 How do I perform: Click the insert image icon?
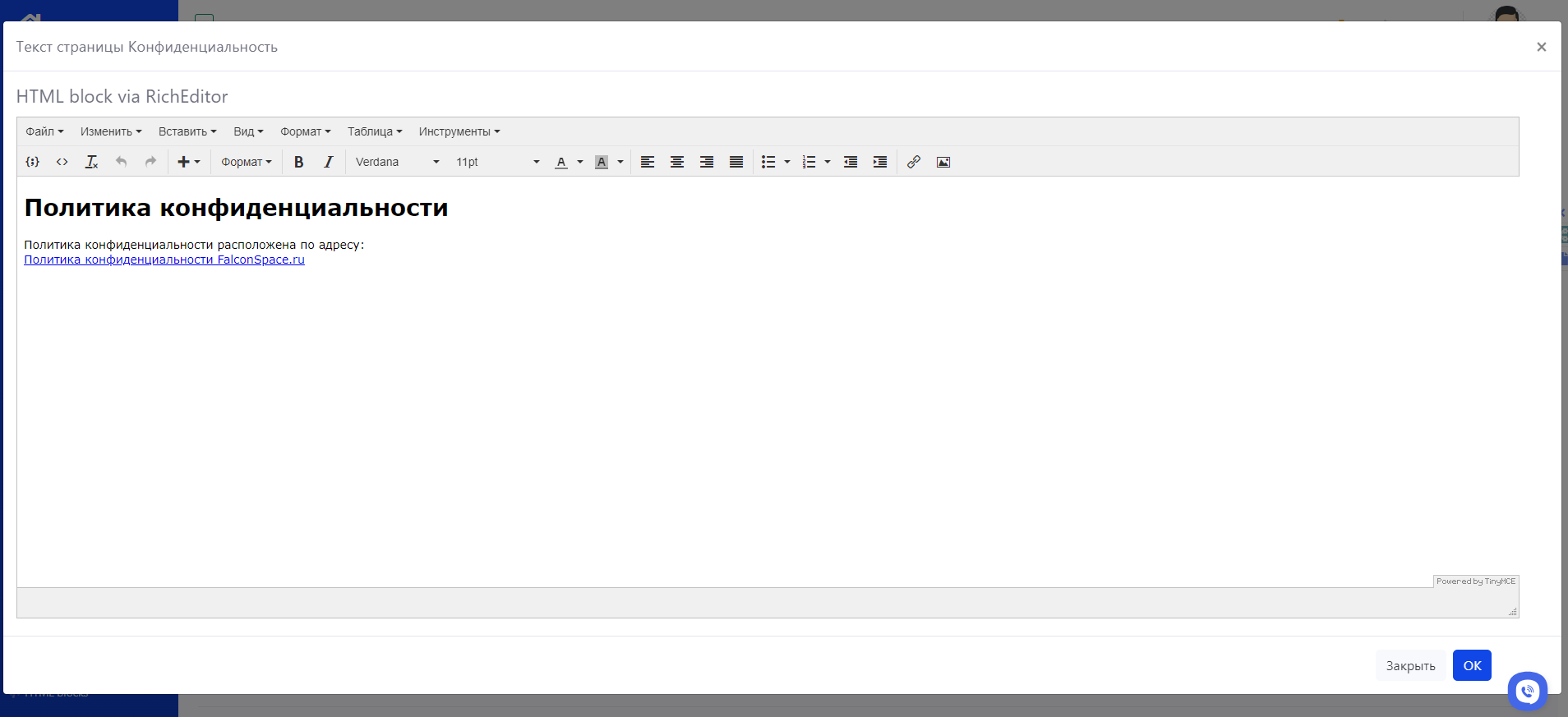coord(943,162)
